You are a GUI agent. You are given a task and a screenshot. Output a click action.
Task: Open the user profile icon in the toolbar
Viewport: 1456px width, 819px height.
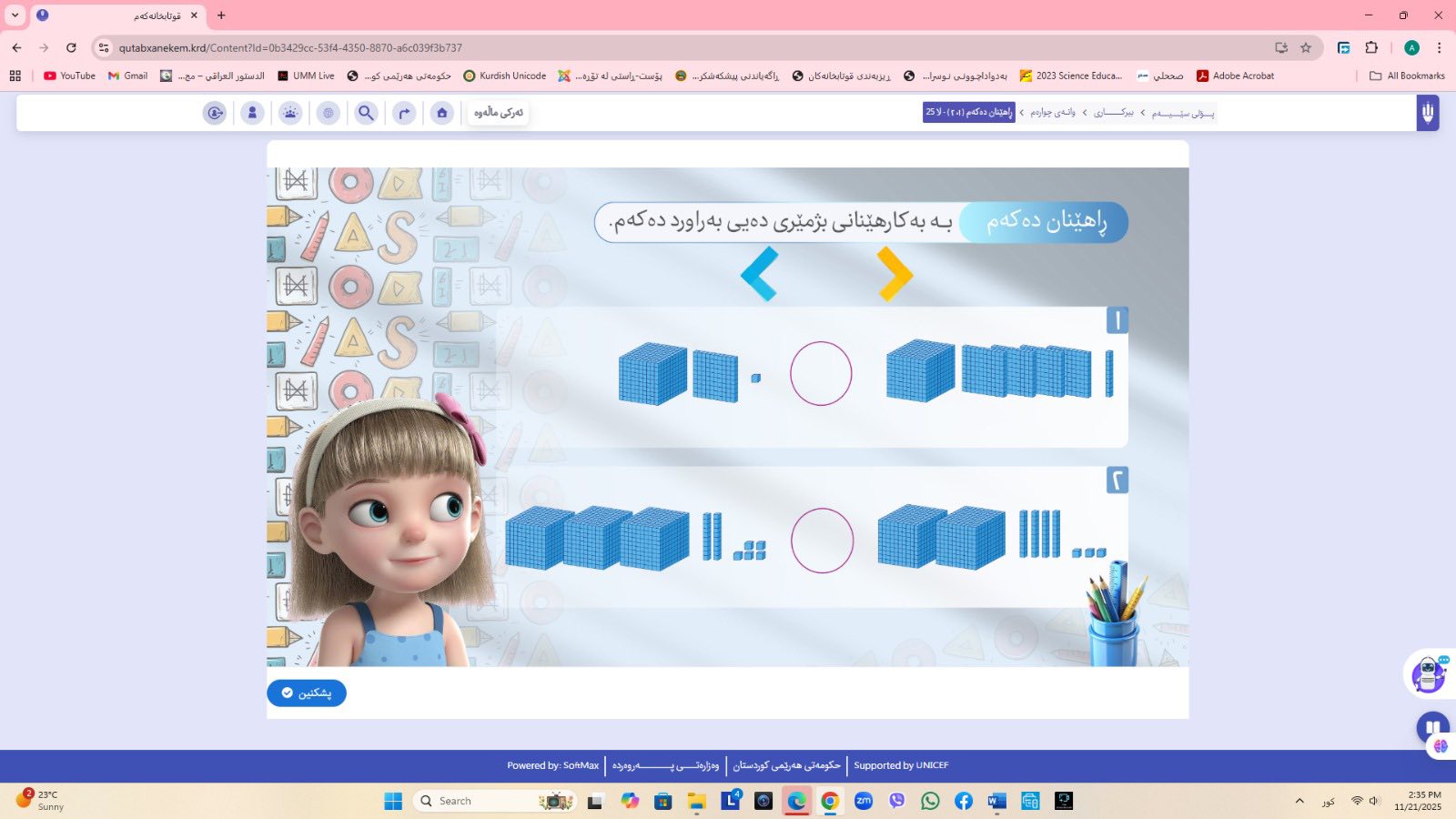click(252, 113)
